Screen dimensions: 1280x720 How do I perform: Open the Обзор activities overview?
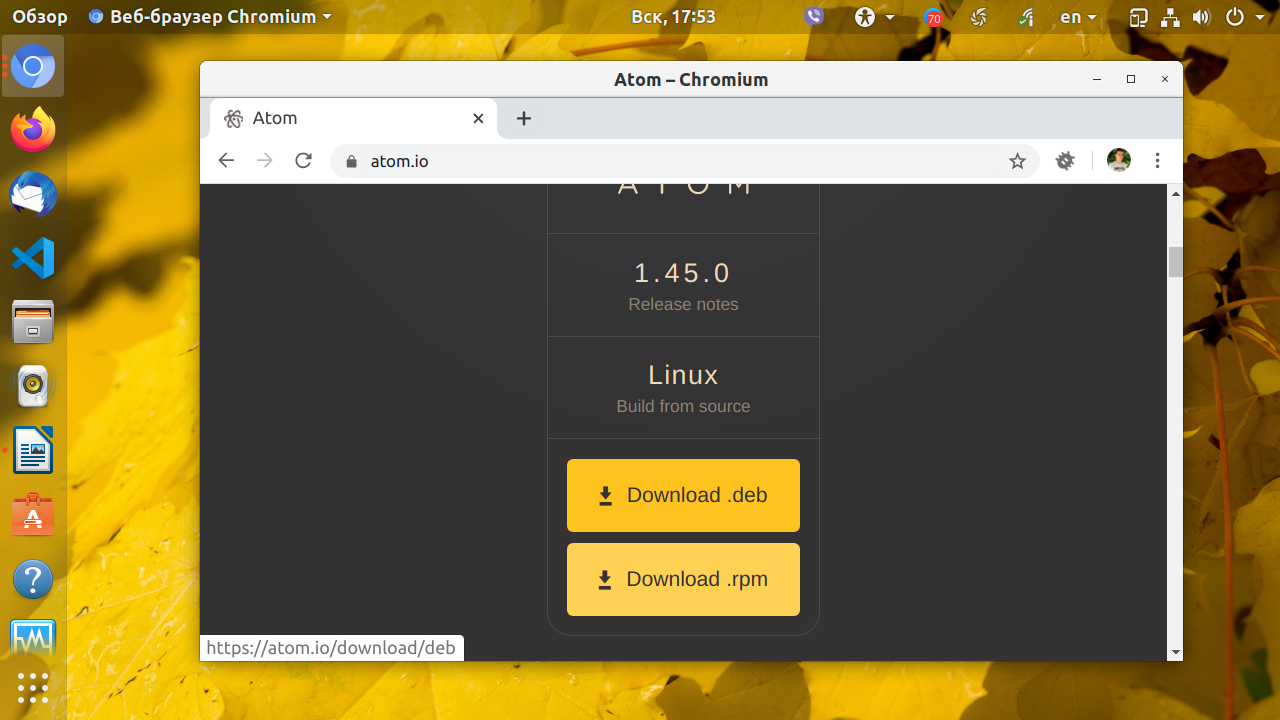(x=40, y=17)
